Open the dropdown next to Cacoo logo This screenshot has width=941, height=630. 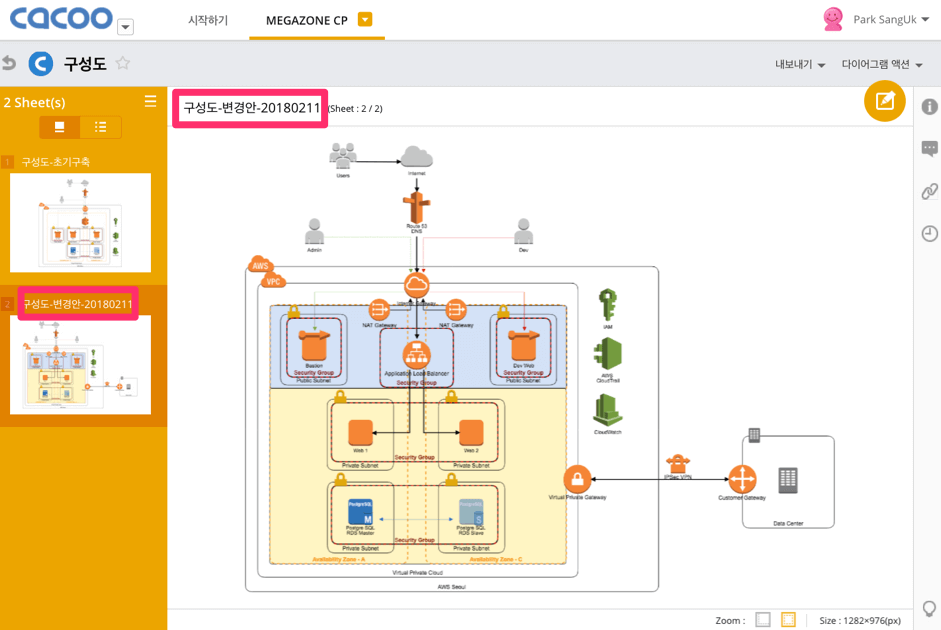point(125,27)
